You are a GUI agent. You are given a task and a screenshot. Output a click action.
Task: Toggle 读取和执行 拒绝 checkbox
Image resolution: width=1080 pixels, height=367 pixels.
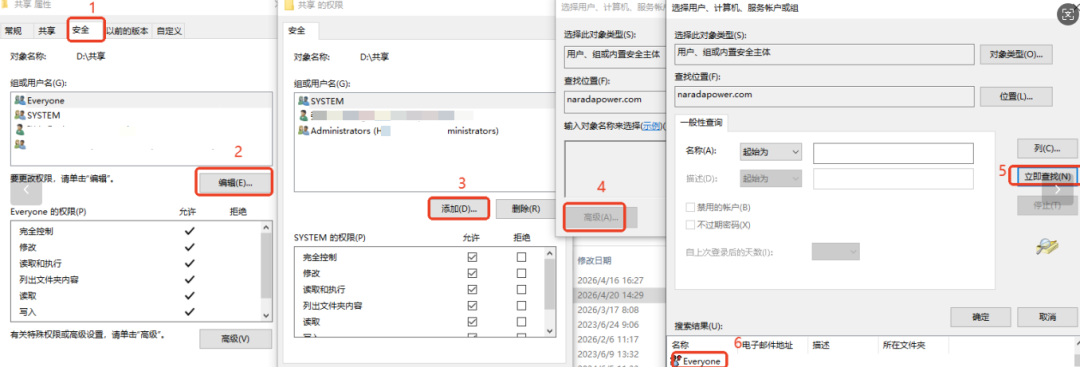521,289
